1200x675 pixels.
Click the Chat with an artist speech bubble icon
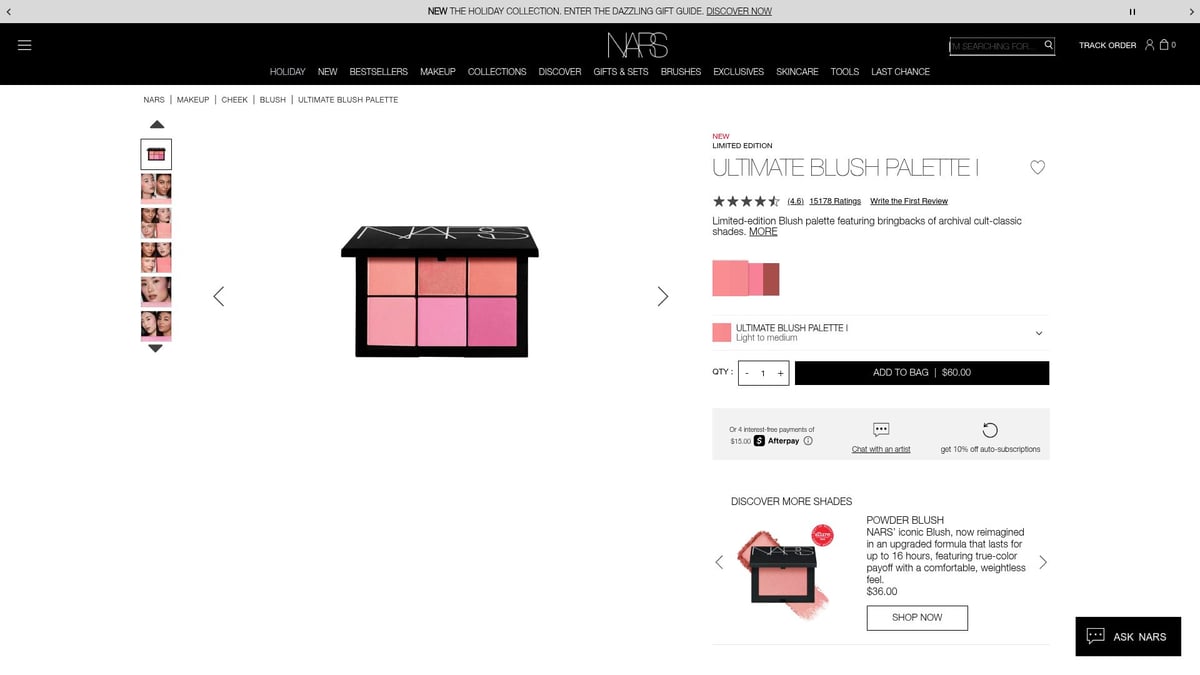click(880, 429)
